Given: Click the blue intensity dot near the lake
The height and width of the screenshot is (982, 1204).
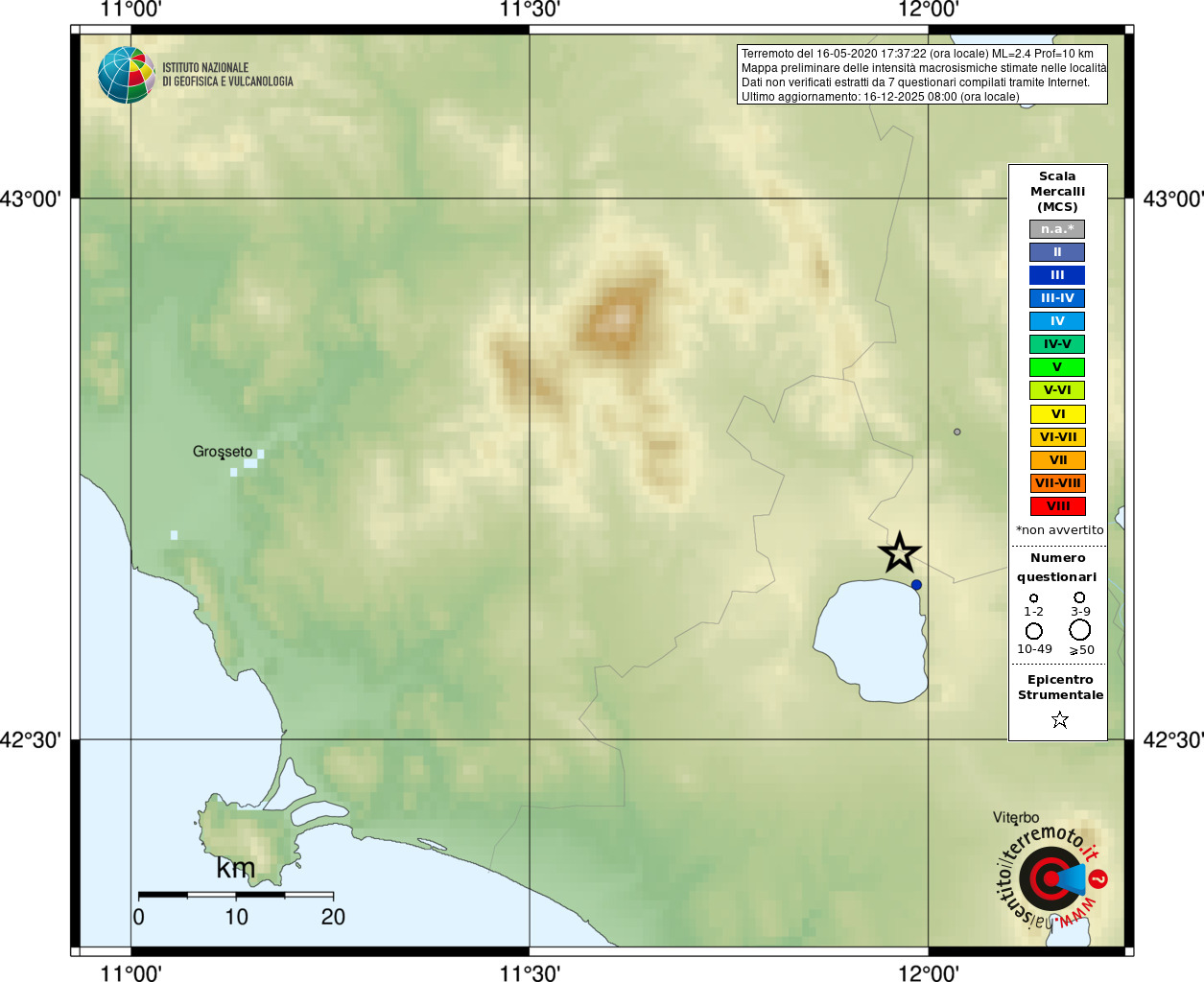Looking at the screenshot, I should tap(916, 585).
